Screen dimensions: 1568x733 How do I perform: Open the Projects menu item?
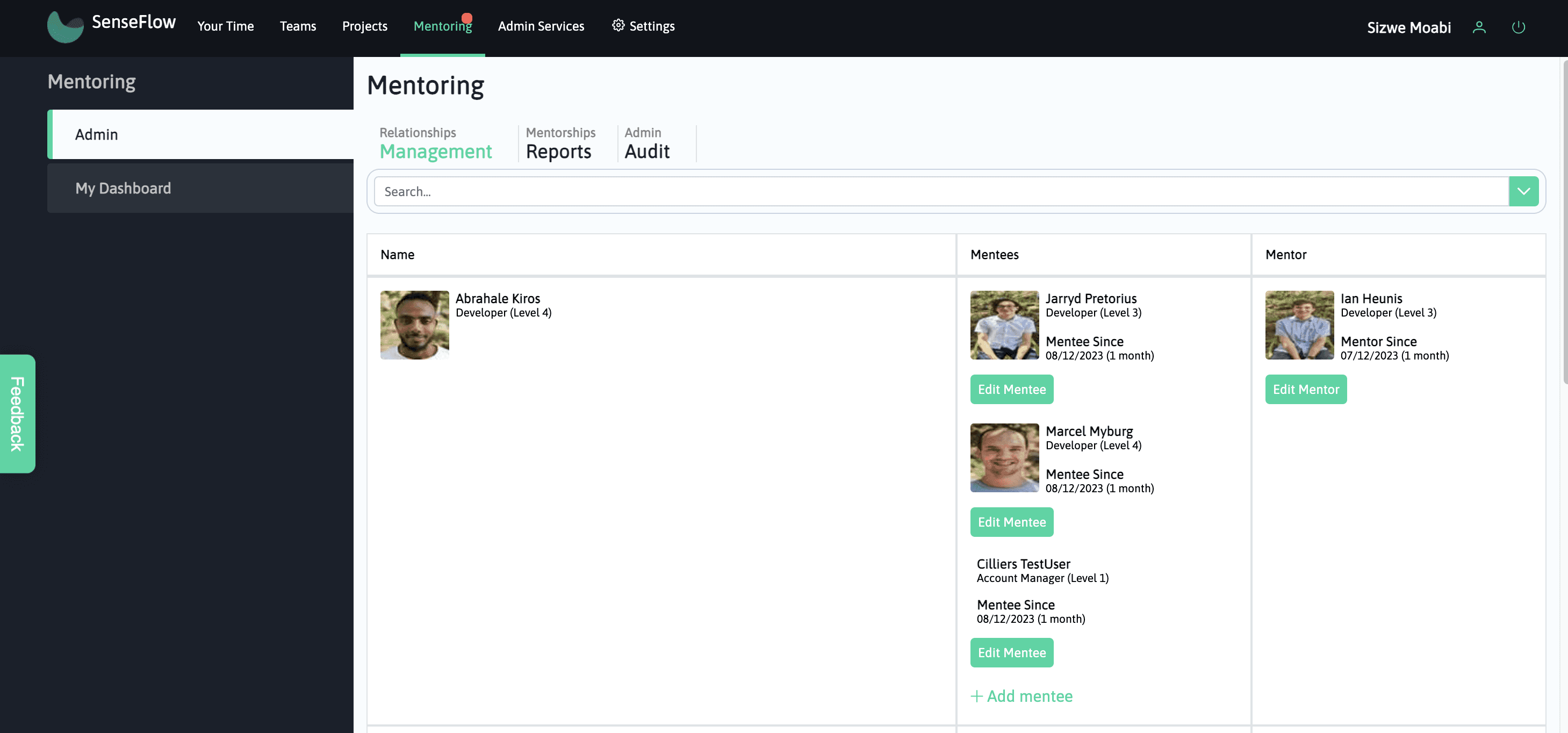coord(364,26)
